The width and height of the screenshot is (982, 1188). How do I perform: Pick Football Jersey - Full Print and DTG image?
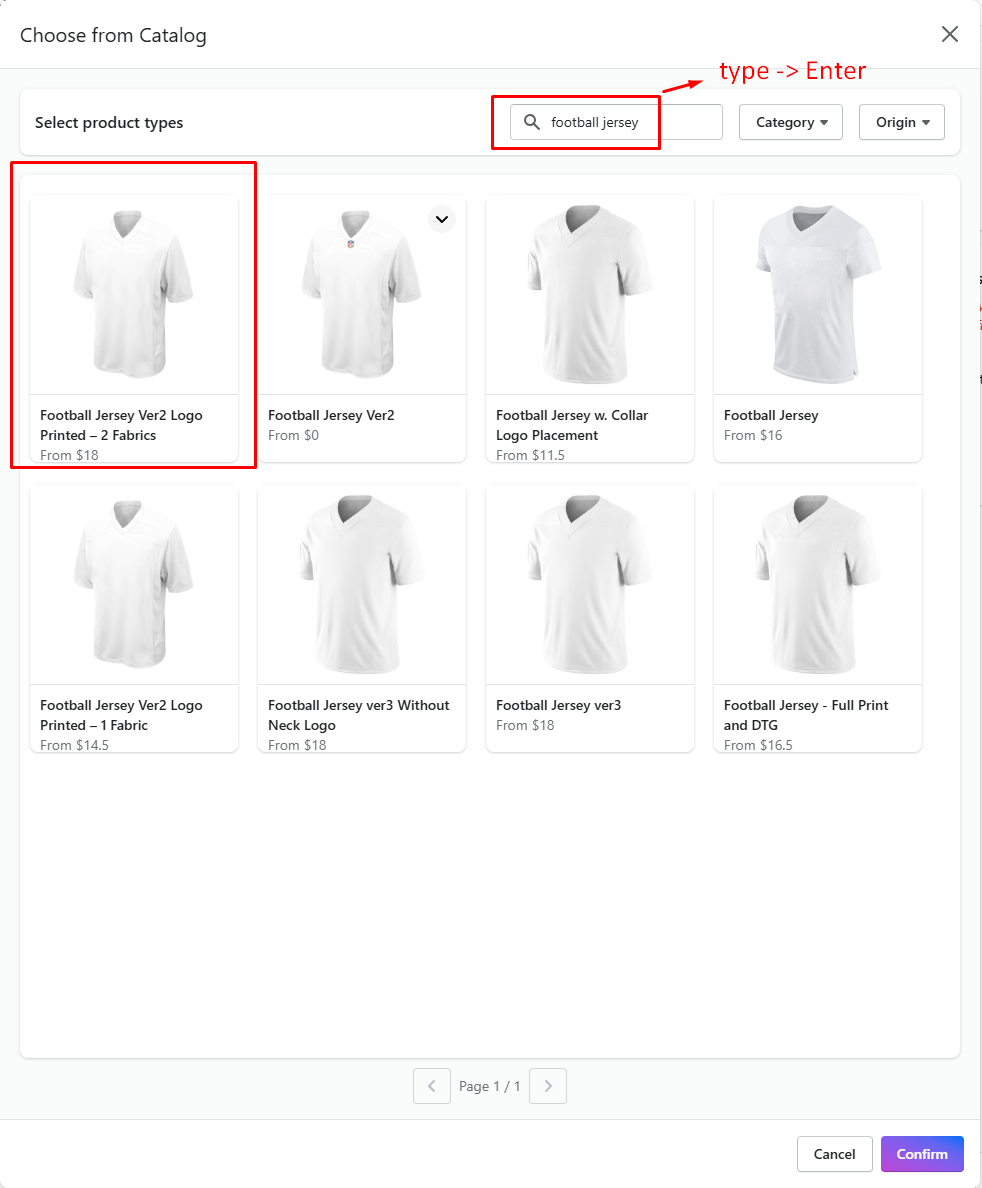[x=818, y=585]
